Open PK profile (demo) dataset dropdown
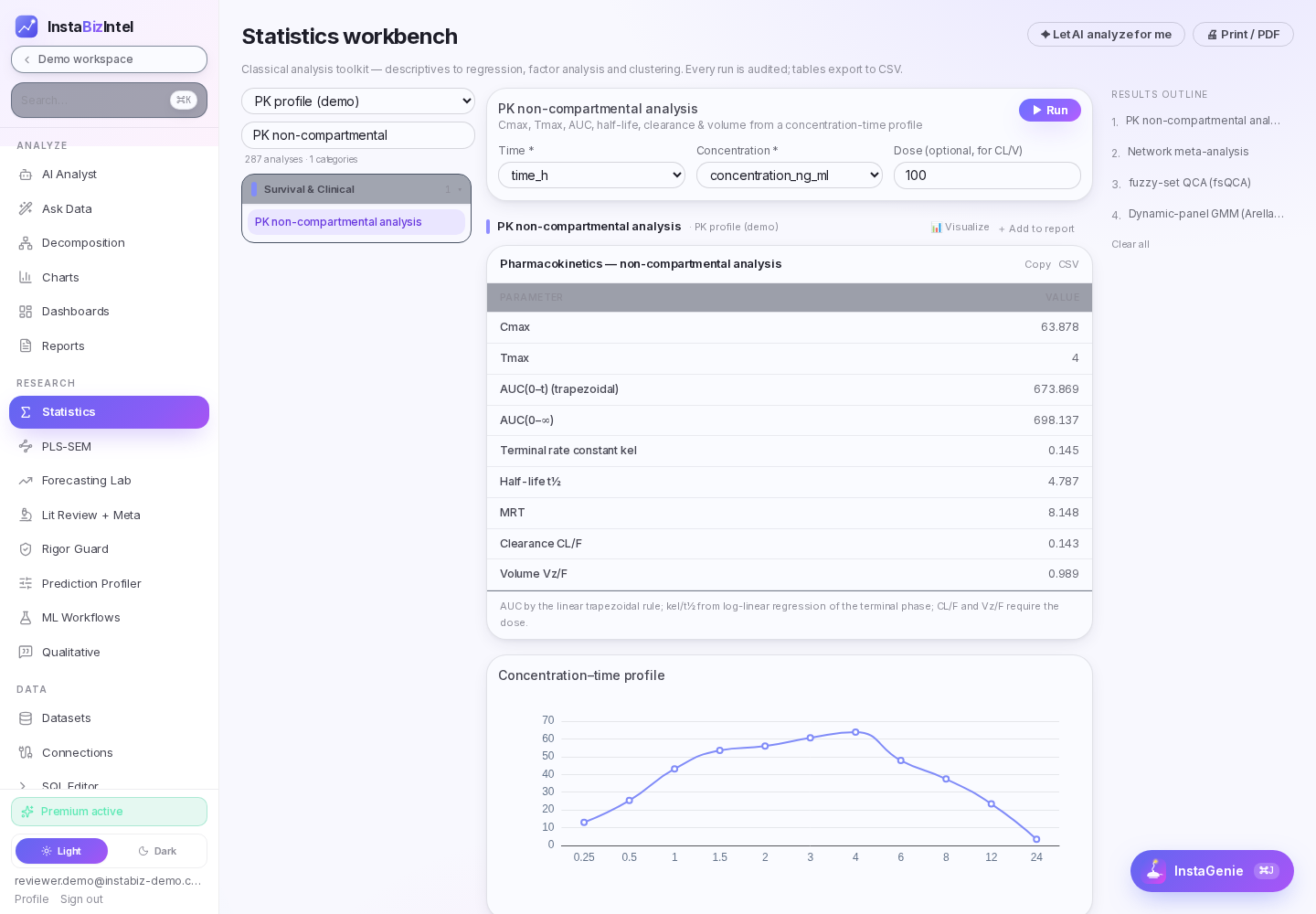This screenshot has width=1316, height=914. pyautogui.click(x=358, y=101)
